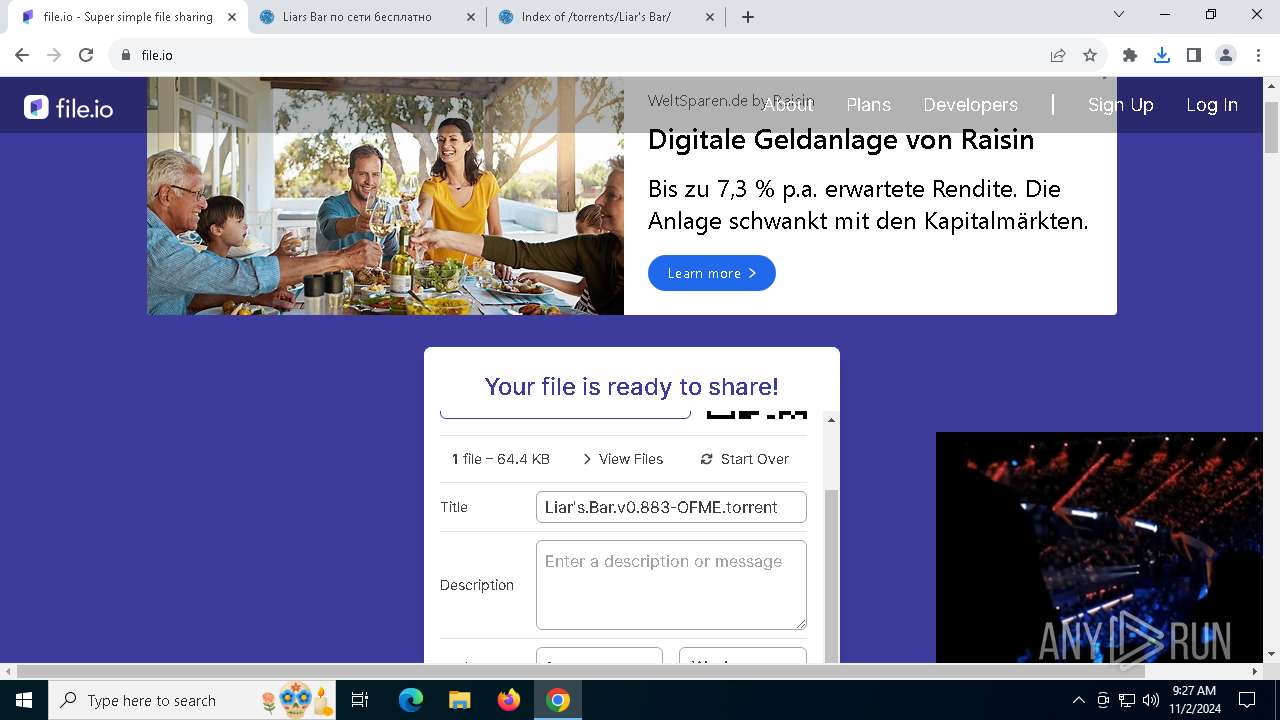Click the Description text area
Screen dimensions: 1280x720
coord(671,585)
